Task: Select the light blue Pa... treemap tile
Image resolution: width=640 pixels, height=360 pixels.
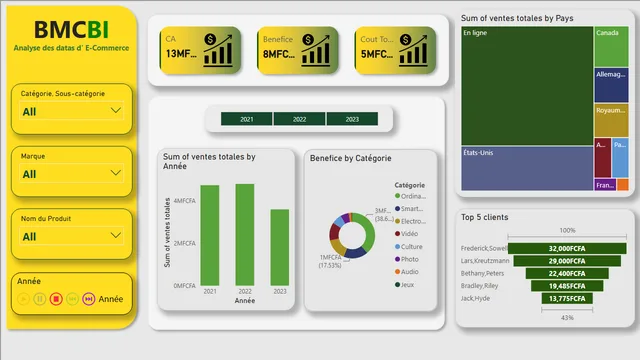Action: click(x=620, y=158)
